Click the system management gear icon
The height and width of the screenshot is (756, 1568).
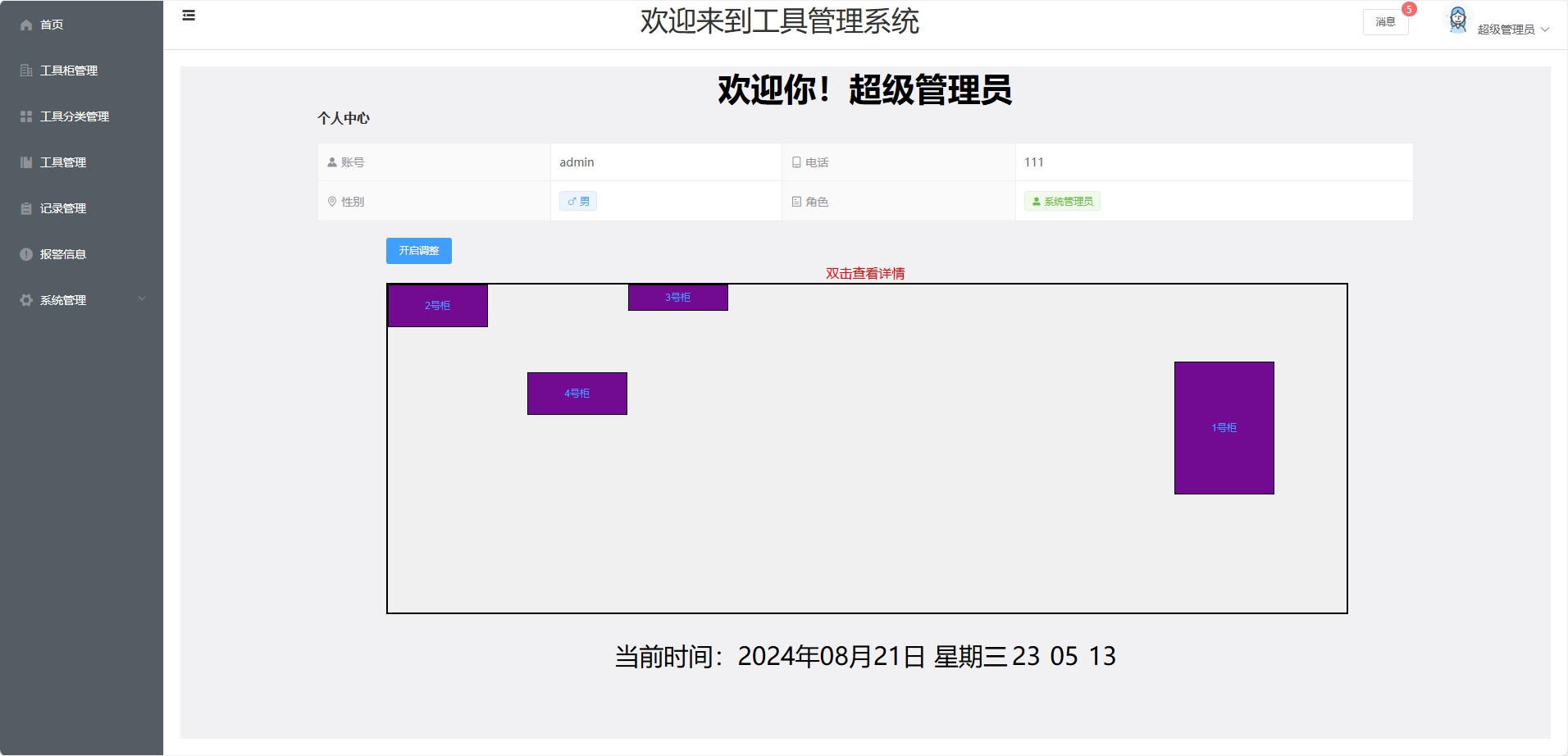[x=26, y=300]
